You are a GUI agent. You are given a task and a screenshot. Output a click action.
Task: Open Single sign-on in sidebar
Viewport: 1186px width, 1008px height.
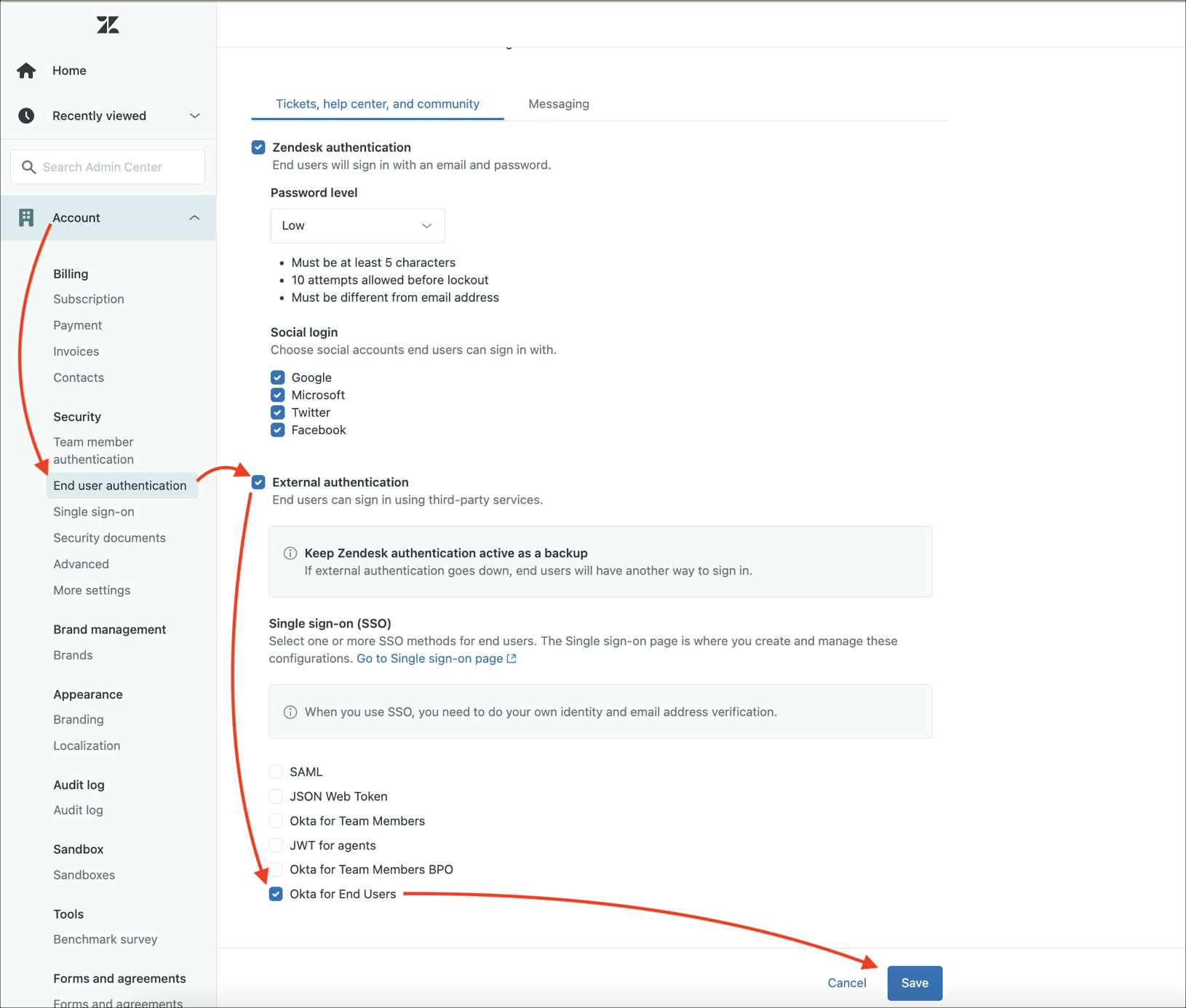pyautogui.click(x=94, y=511)
